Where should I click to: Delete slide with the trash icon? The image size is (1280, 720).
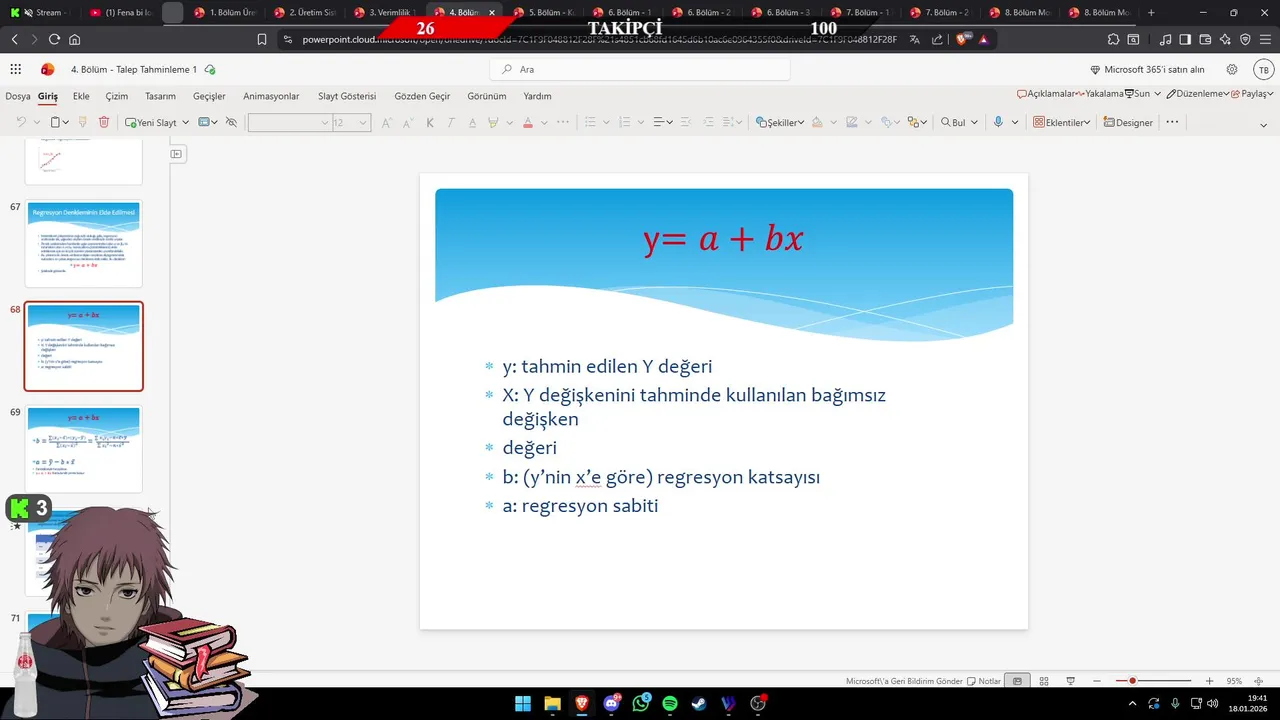(104, 122)
